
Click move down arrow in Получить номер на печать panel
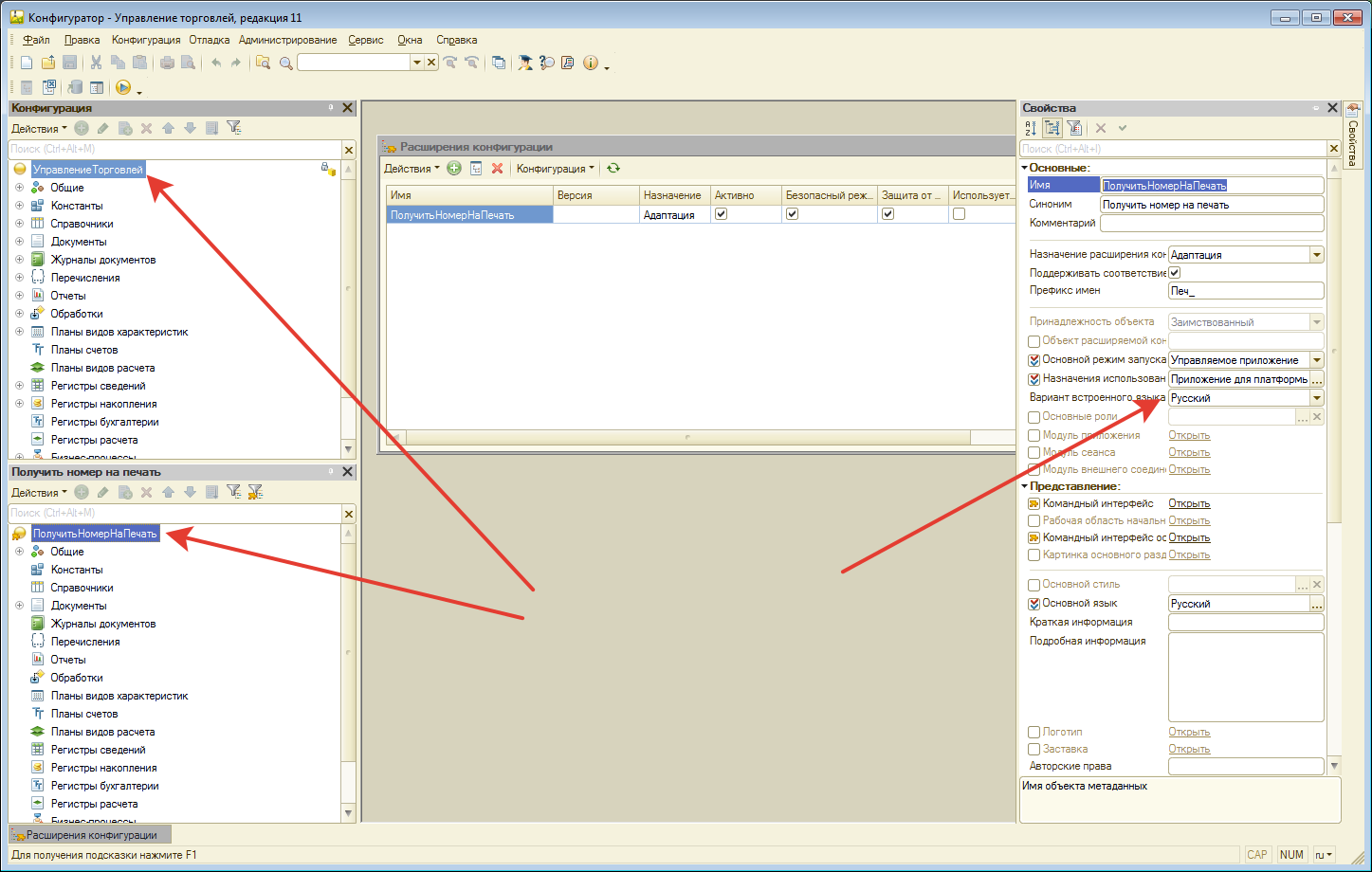(x=190, y=492)
